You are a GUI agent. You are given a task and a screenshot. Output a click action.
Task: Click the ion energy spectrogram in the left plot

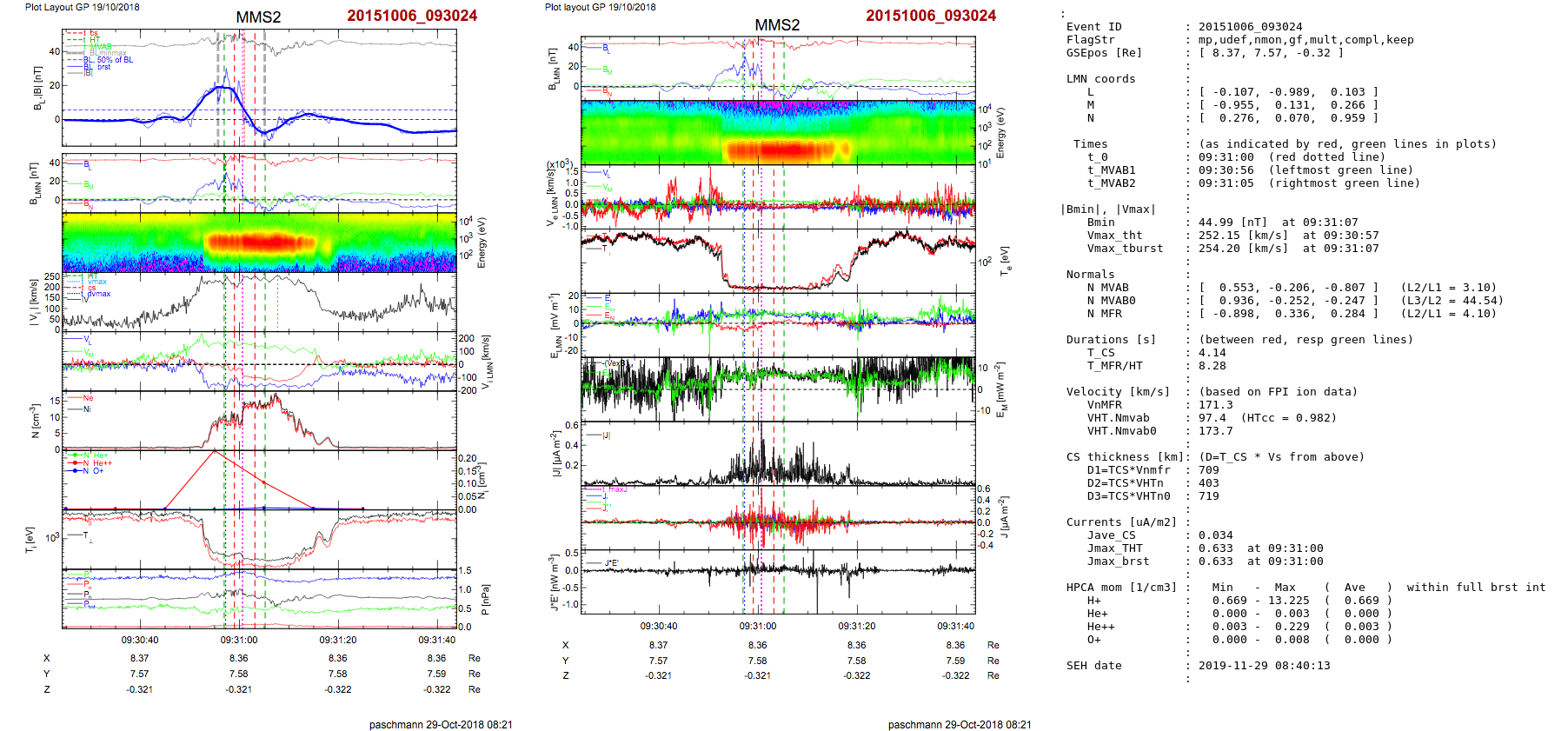[259, 243]
